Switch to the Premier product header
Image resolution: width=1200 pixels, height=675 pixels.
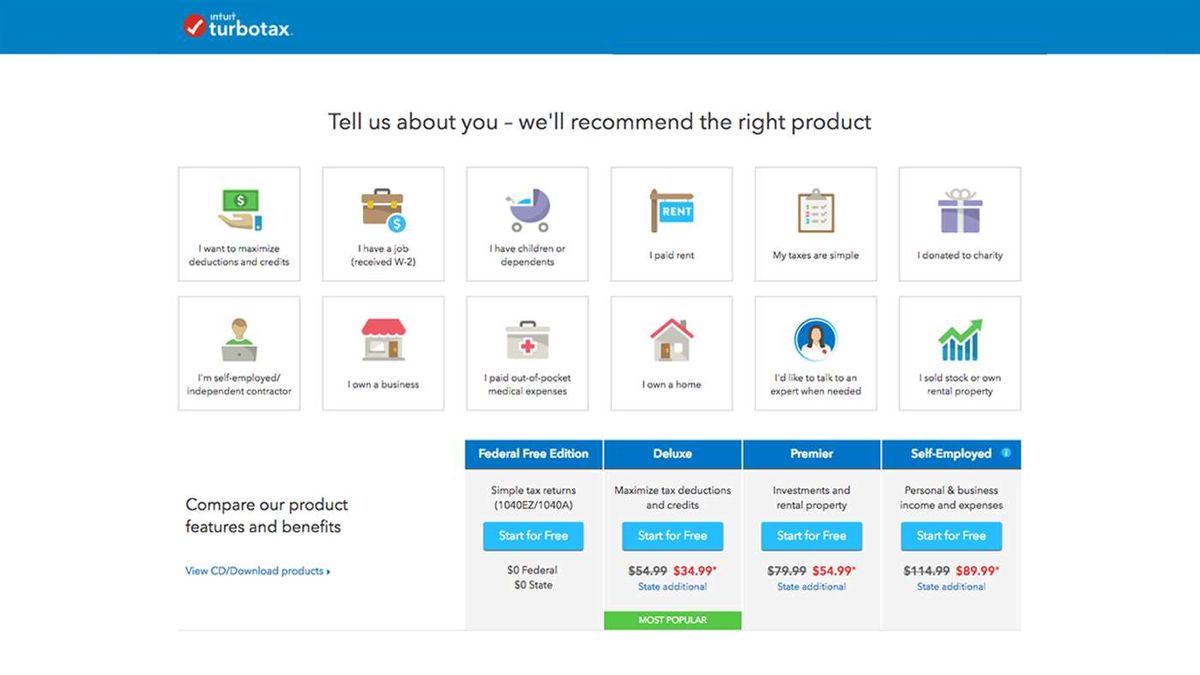pyautogui.click(x=811, y=454)
